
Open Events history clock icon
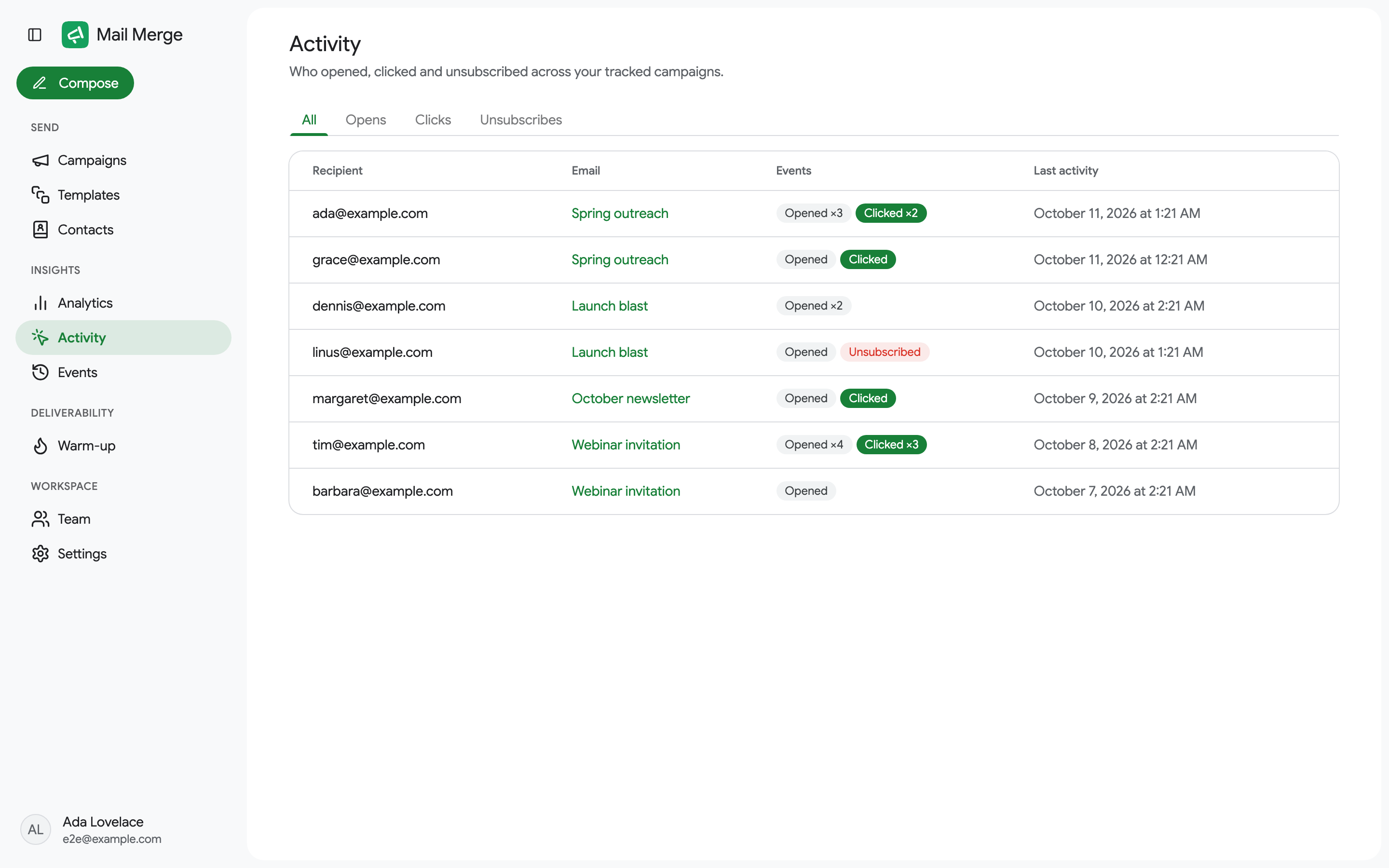coord(40,373)
